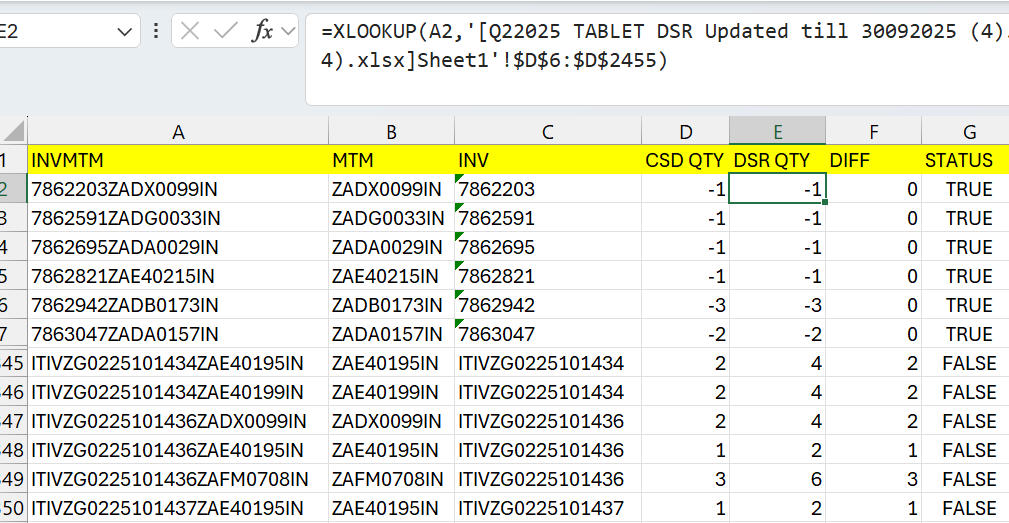
Task: Click the green error triangle in cell C2
Action: pos(458,179)
